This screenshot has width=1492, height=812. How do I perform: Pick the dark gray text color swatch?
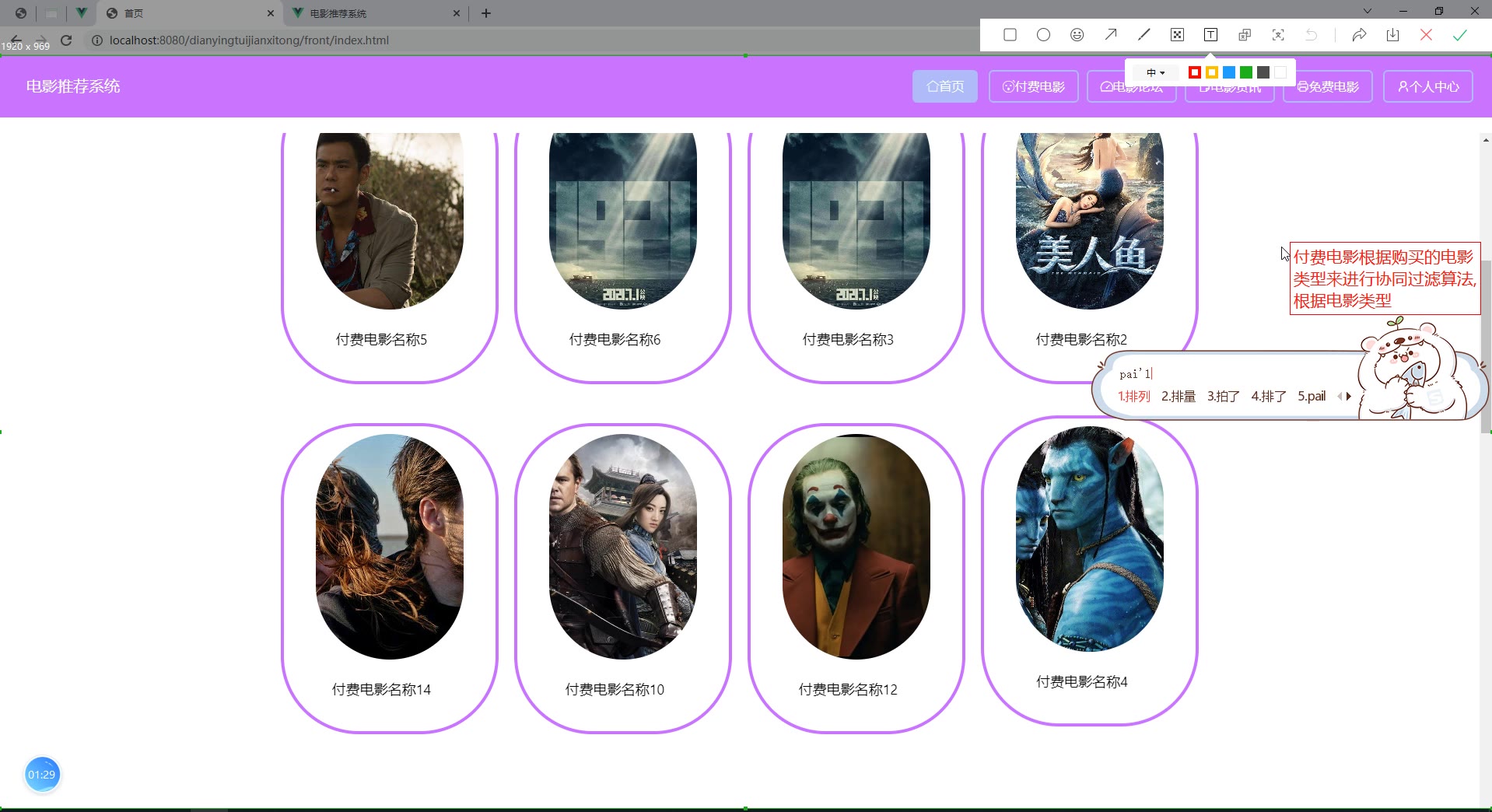(1263, 72)
